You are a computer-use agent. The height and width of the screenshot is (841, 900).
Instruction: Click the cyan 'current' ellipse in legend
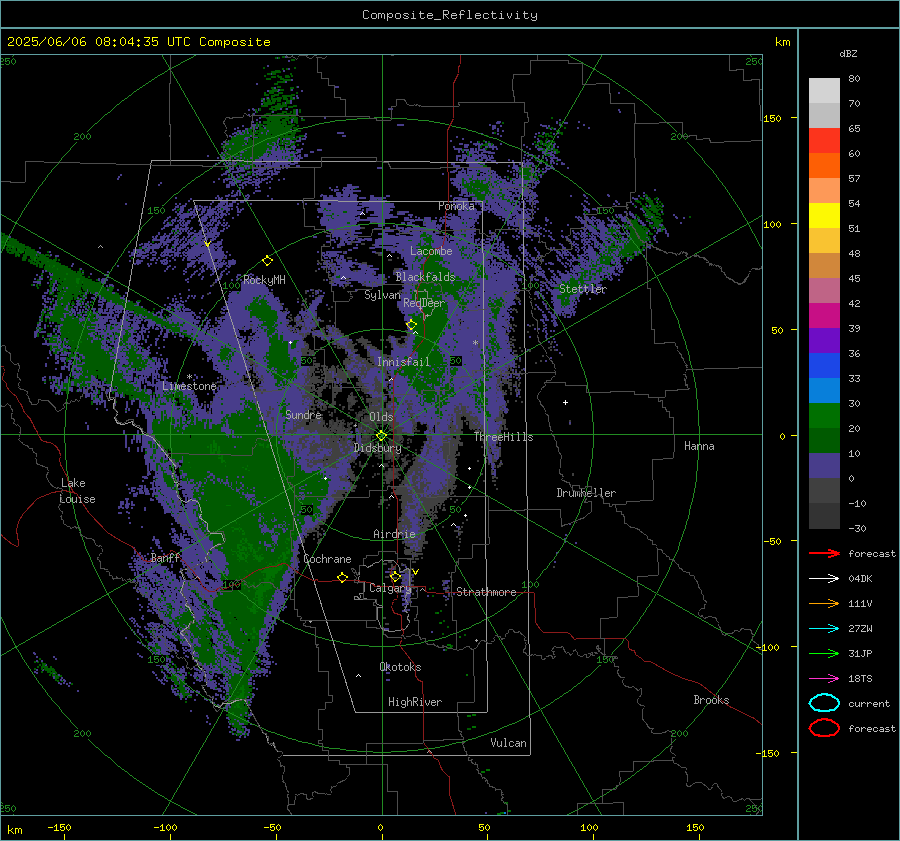tap(824, 703)
